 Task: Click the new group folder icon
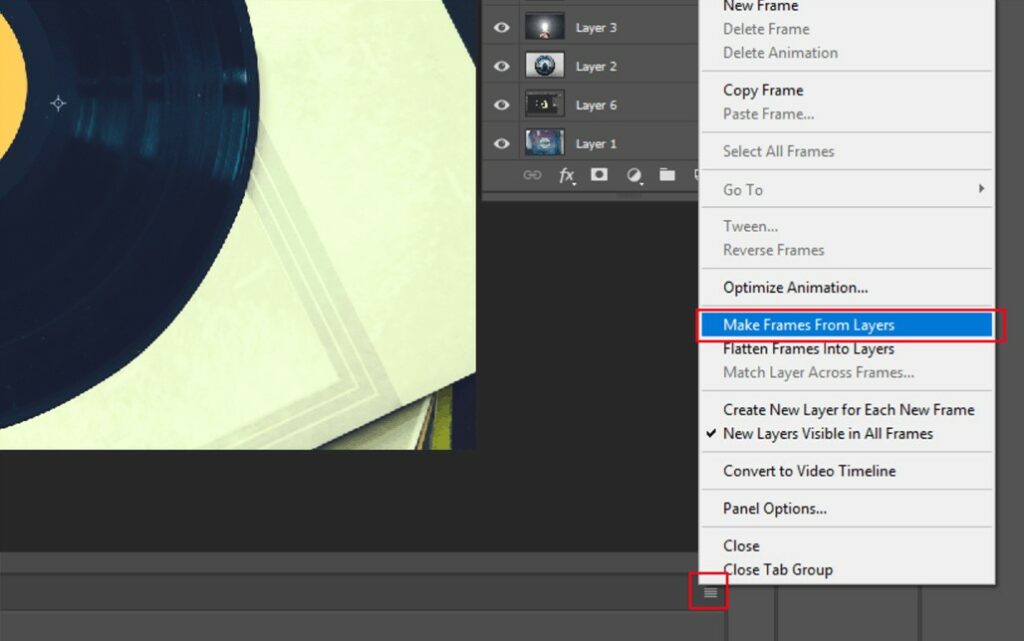pyautogui.click(x=667, y=175)
